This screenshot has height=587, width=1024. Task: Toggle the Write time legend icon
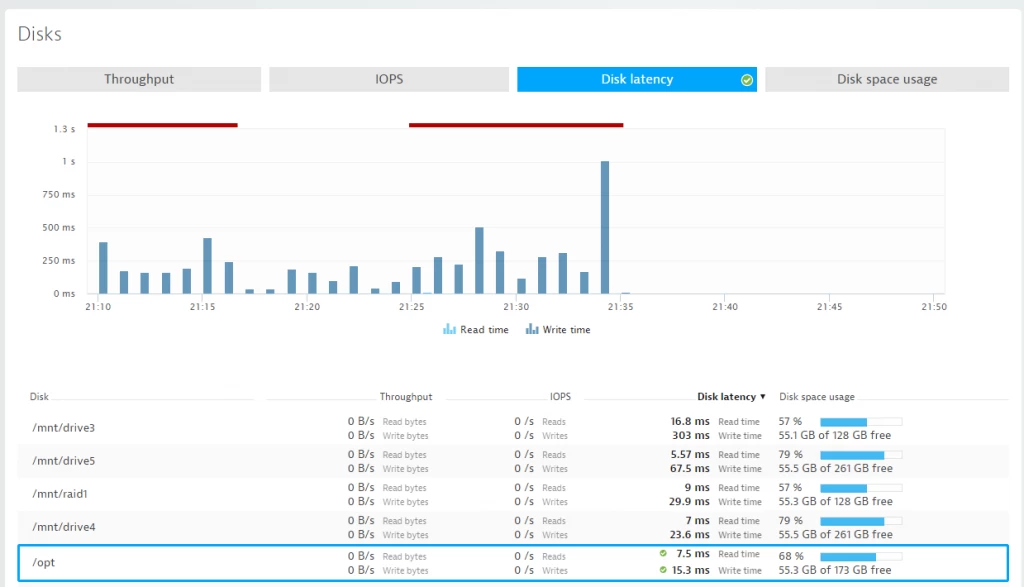pos(532,329)
